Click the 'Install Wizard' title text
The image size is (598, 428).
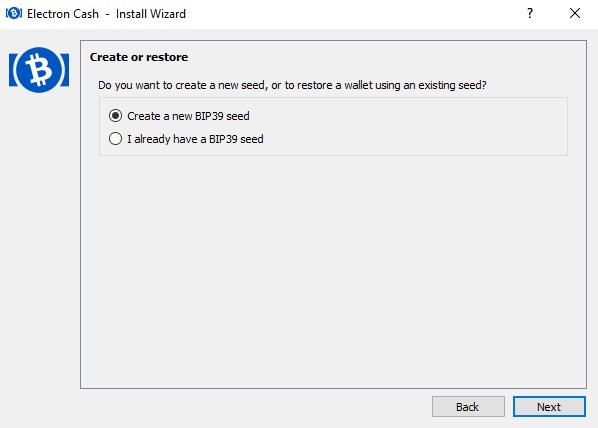tap(151, 14)
